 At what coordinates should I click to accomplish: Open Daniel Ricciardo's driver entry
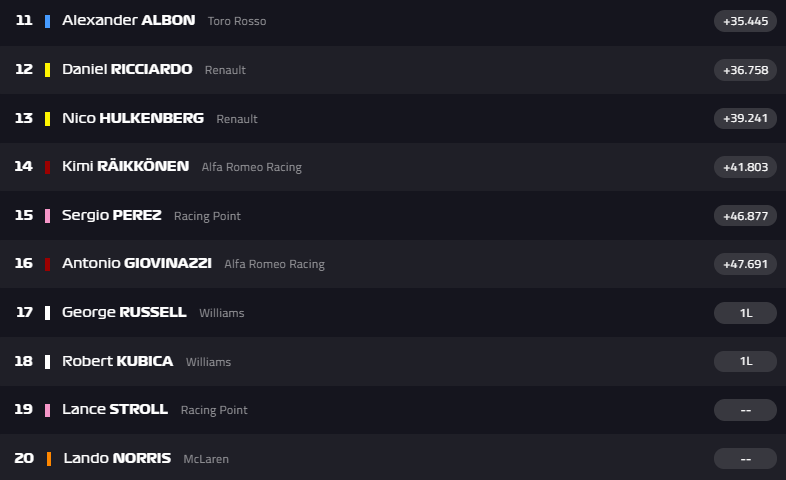128,70
